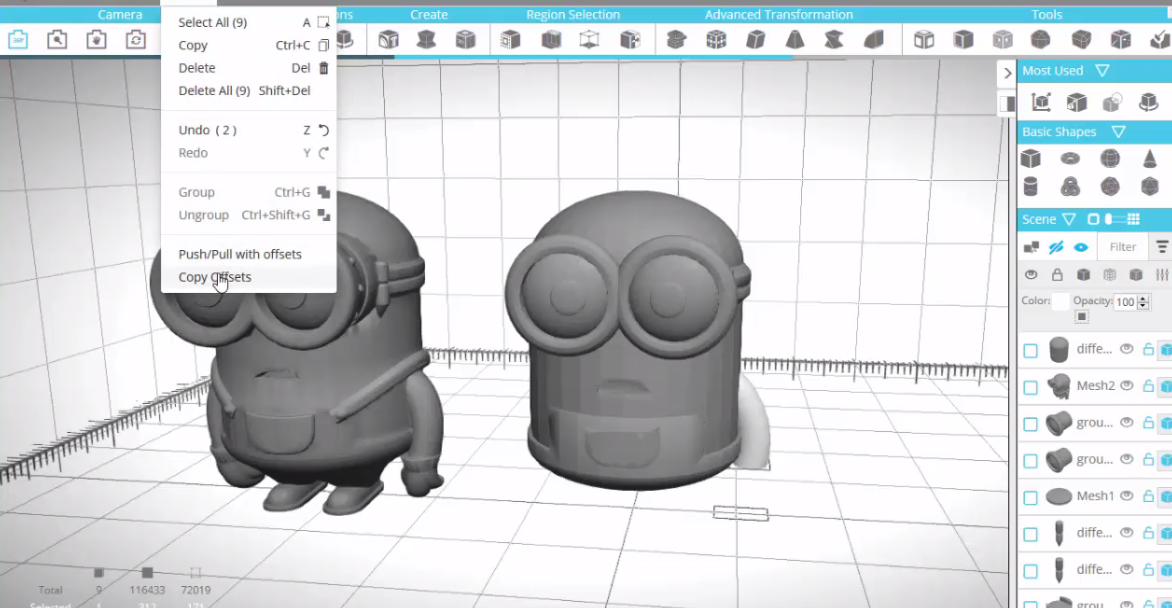Click the panel layout toggle below arrow
Screen dimensions: 1172x608
[1007, 103]
